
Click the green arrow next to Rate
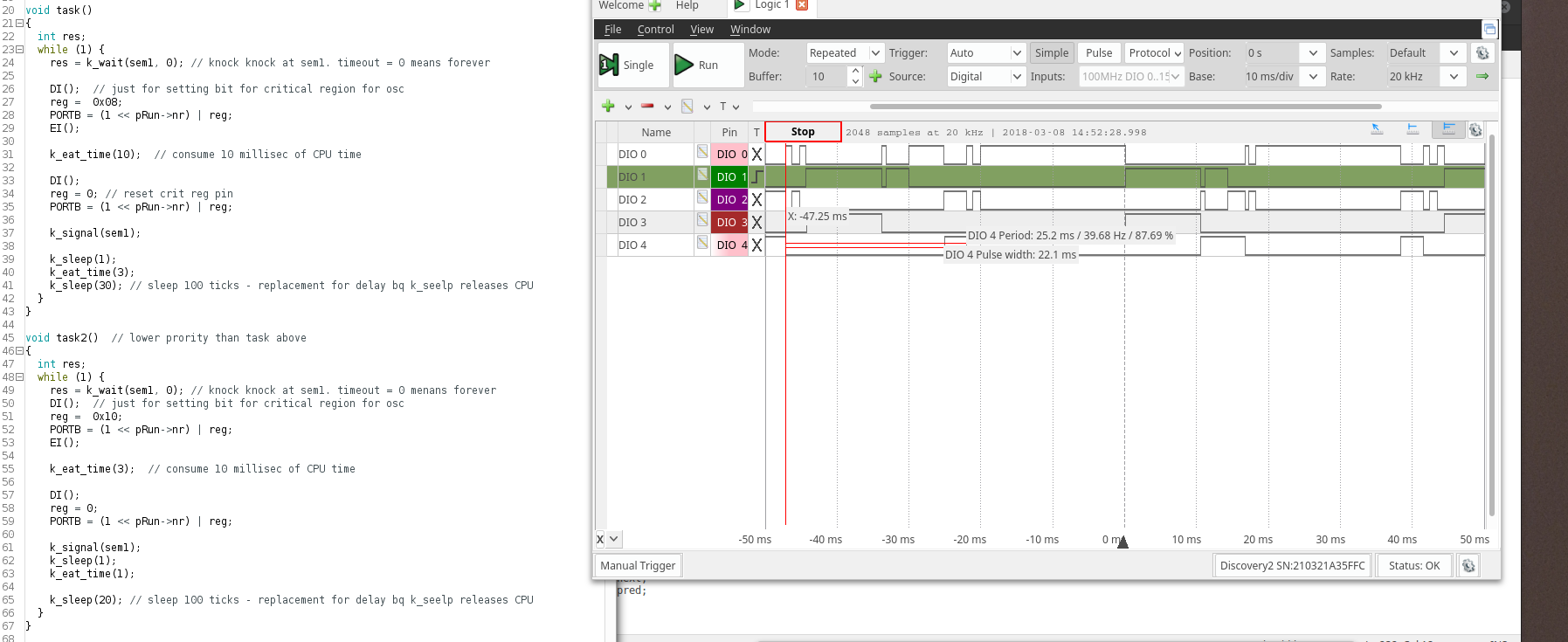pyautogui.click(x=1482, y=77)
